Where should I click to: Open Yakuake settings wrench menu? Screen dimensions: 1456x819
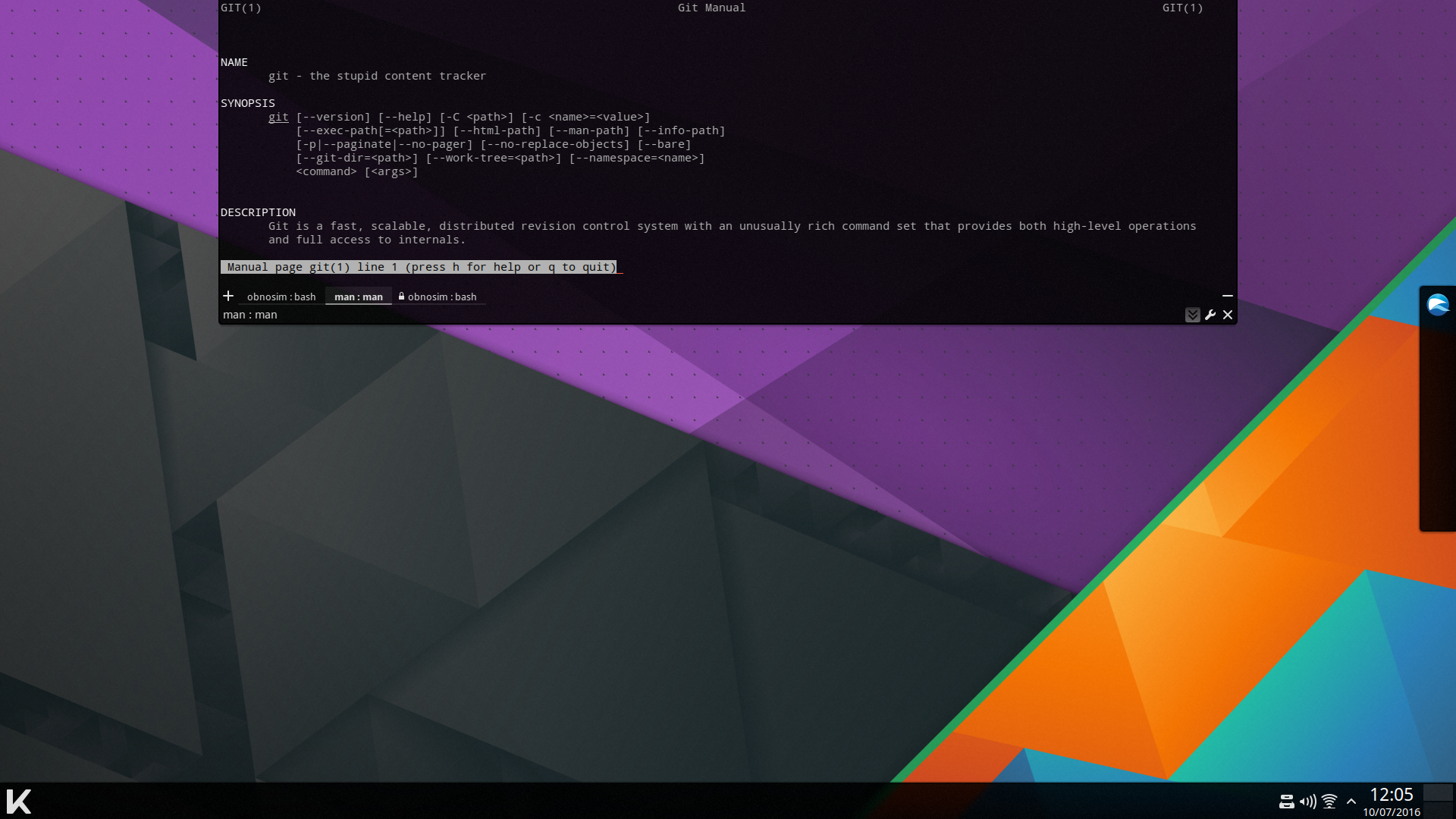pos(1210,315)
